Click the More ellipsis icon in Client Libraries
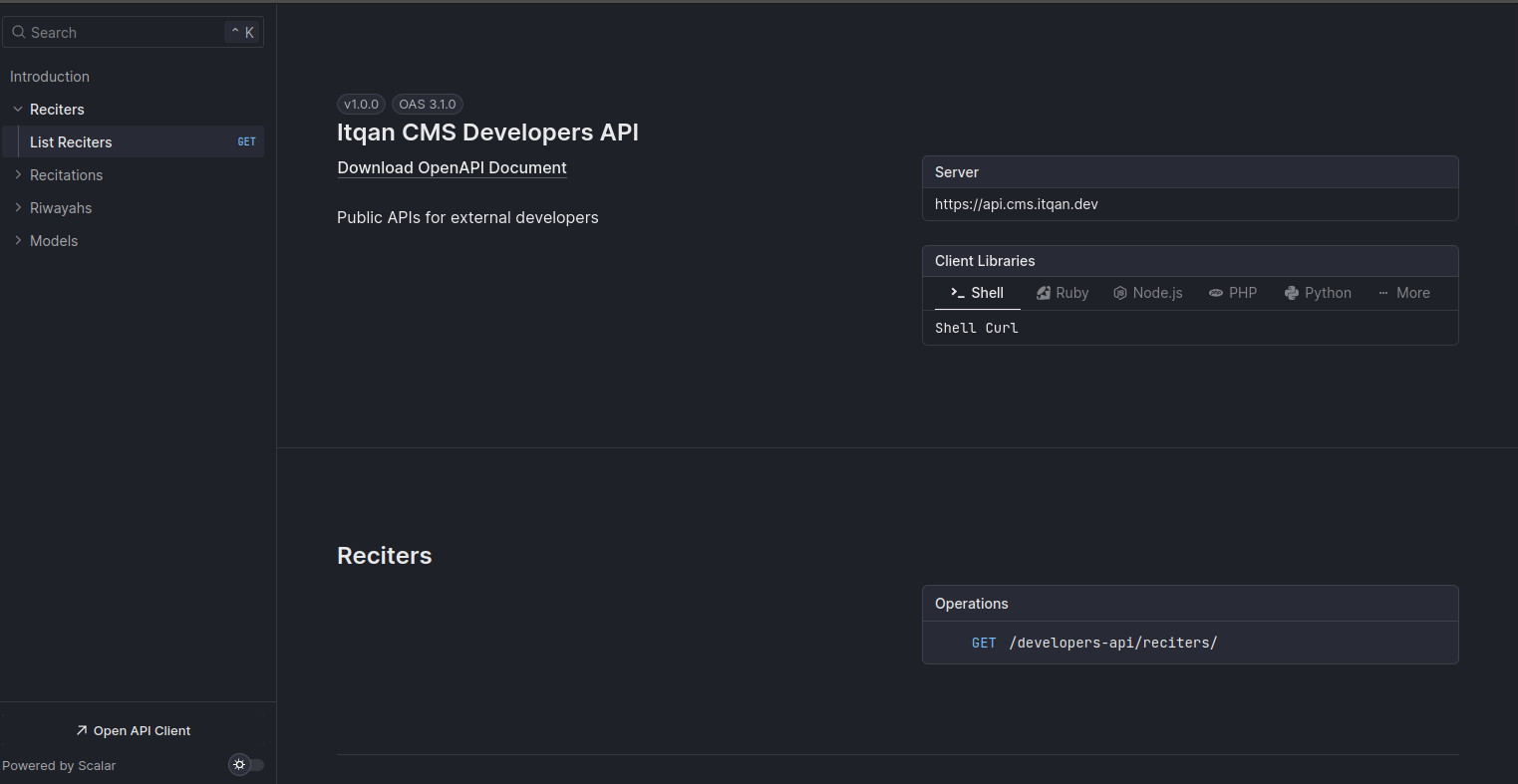 point(1383,293)
